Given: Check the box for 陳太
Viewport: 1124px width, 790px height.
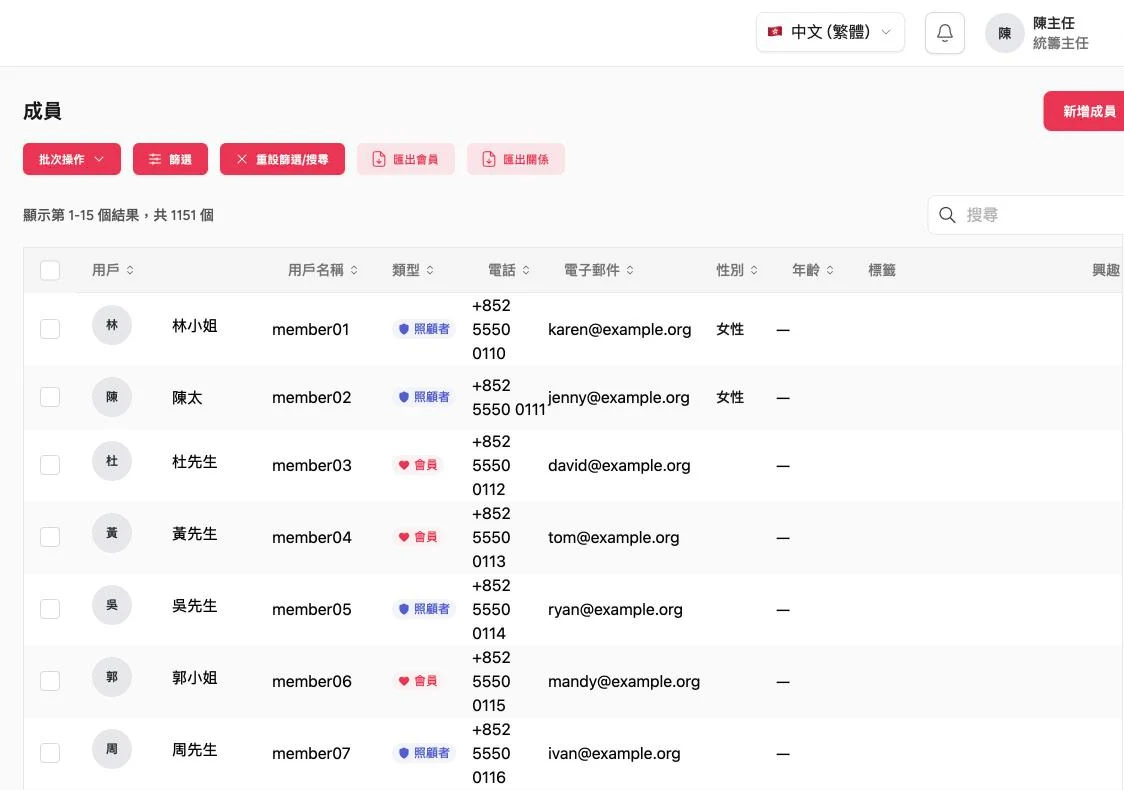Looking at the screenshot, I should 50,397.
